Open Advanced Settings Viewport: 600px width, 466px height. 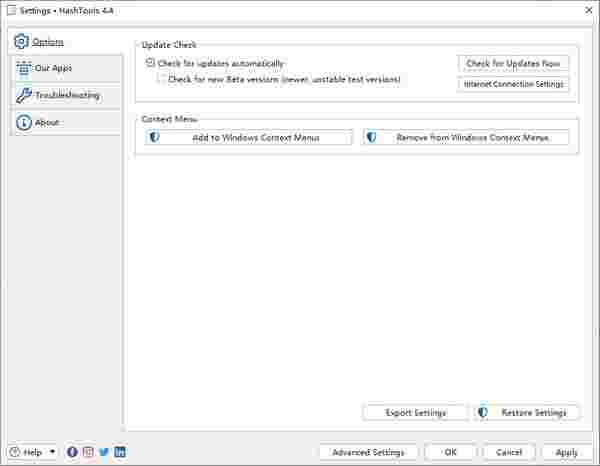(x=368, y=452)
